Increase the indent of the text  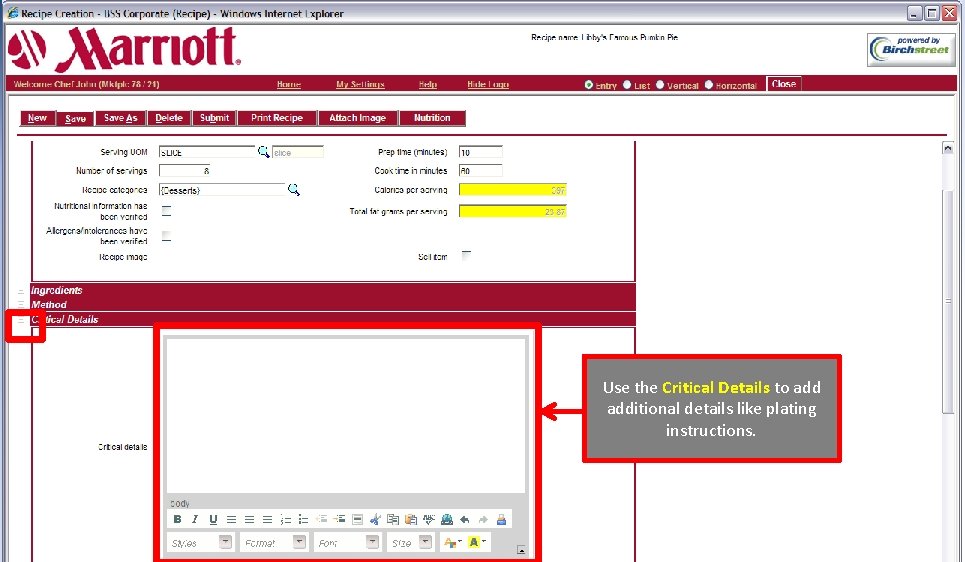click(x=339, y=520)
